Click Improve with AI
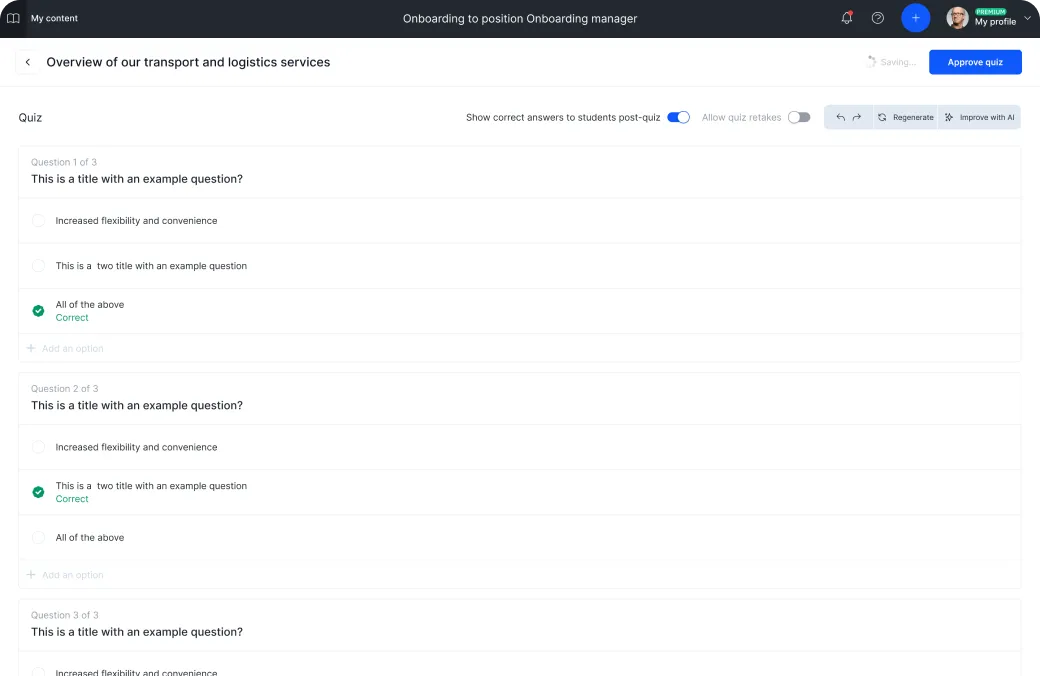 [x=980, y=118]
